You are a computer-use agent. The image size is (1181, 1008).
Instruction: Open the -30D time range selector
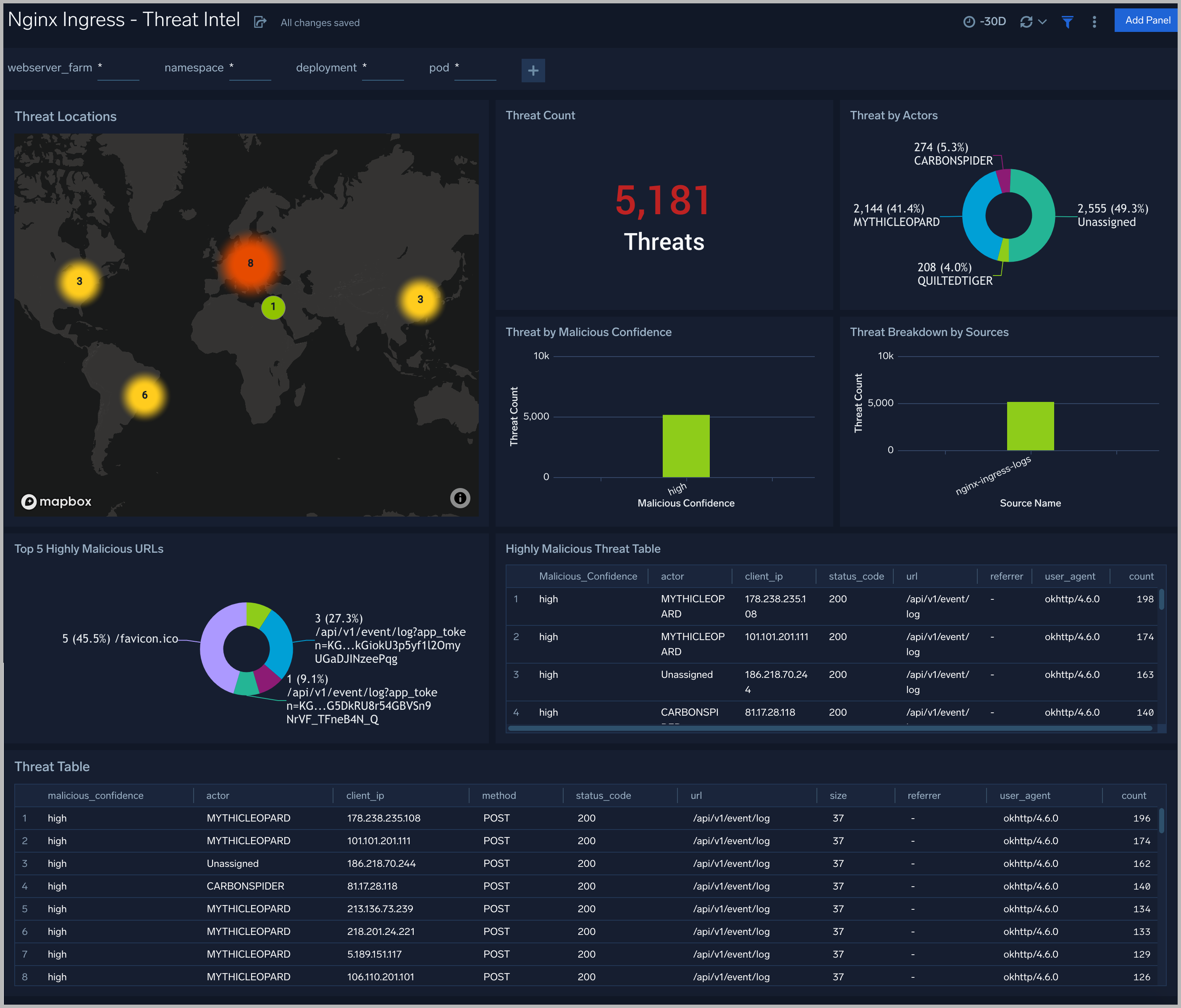(992, 21)
